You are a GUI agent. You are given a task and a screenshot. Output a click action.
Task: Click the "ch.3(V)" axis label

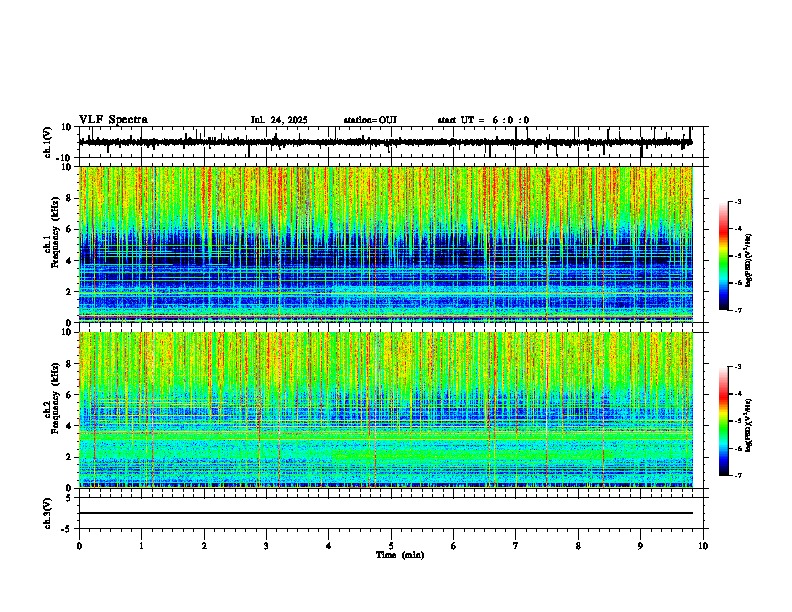click(48, 514)
